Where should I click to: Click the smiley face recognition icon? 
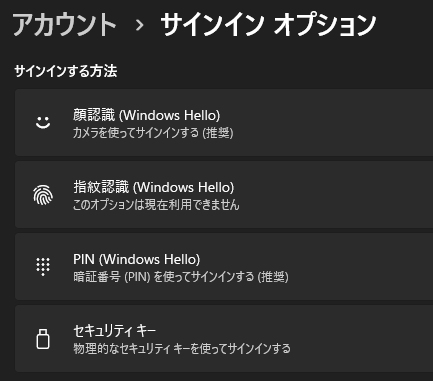pos(43,122)
